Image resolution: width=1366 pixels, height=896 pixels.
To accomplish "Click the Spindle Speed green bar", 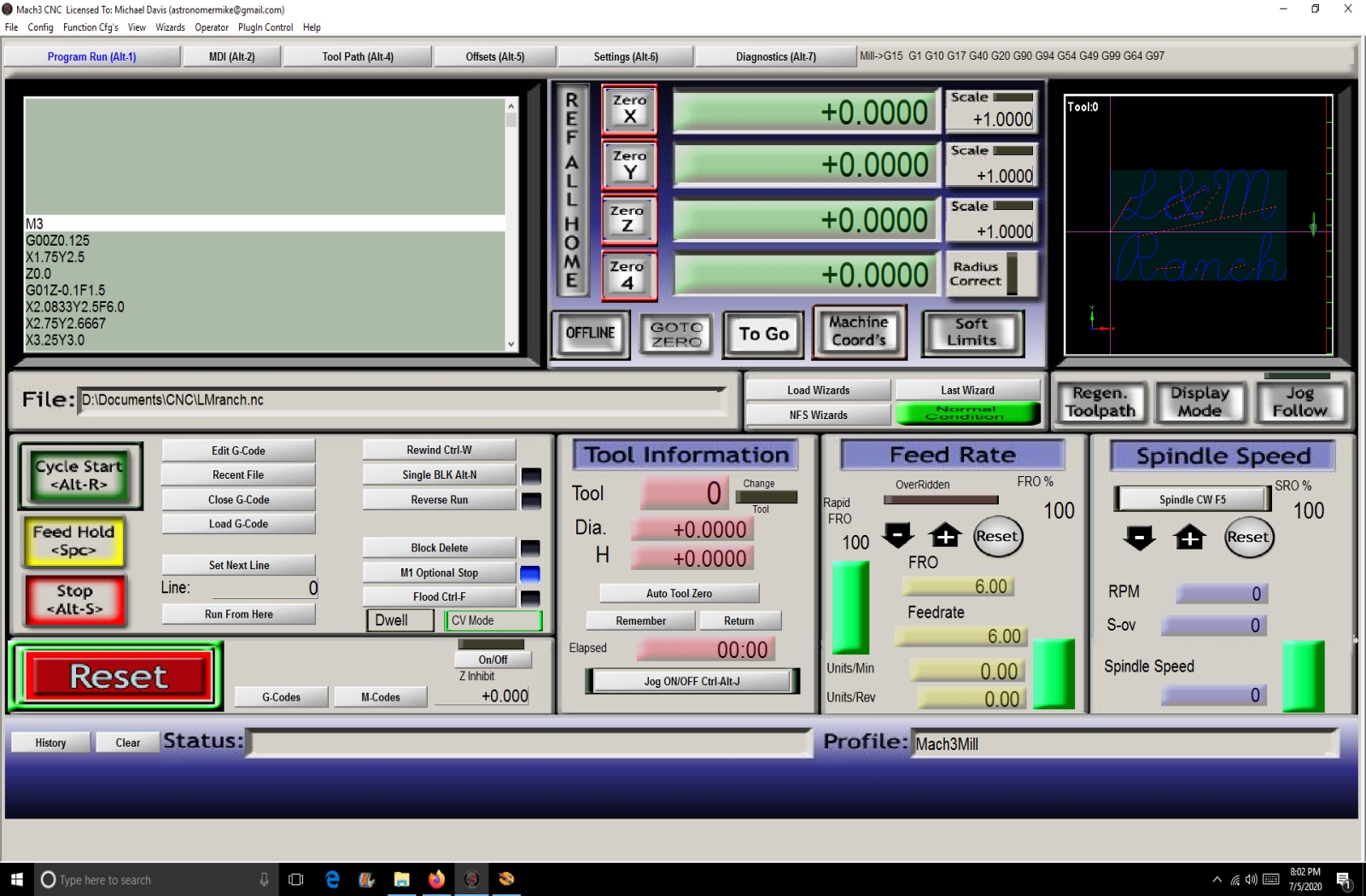I will 1303,676.
